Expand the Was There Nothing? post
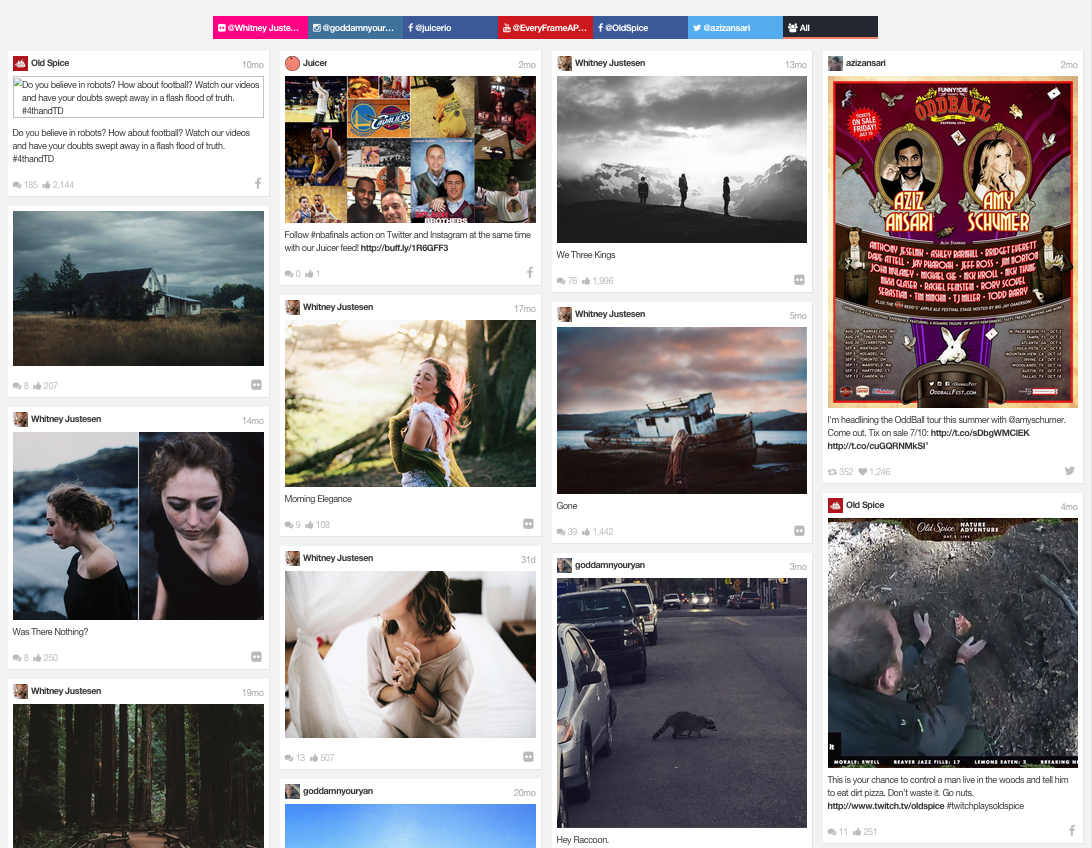This screenshot has height=848, width=1092. (258, 657)
